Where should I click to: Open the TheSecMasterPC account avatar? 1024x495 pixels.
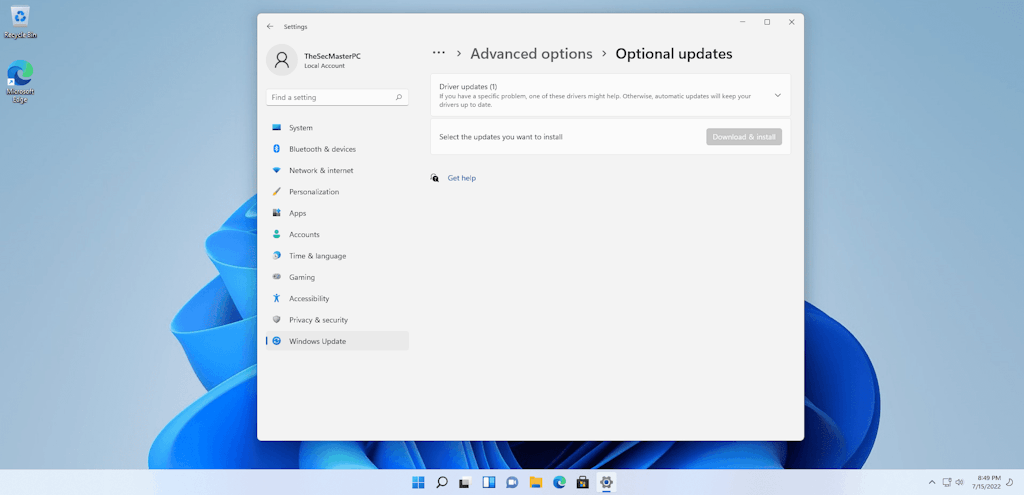(x=282, y=60)
